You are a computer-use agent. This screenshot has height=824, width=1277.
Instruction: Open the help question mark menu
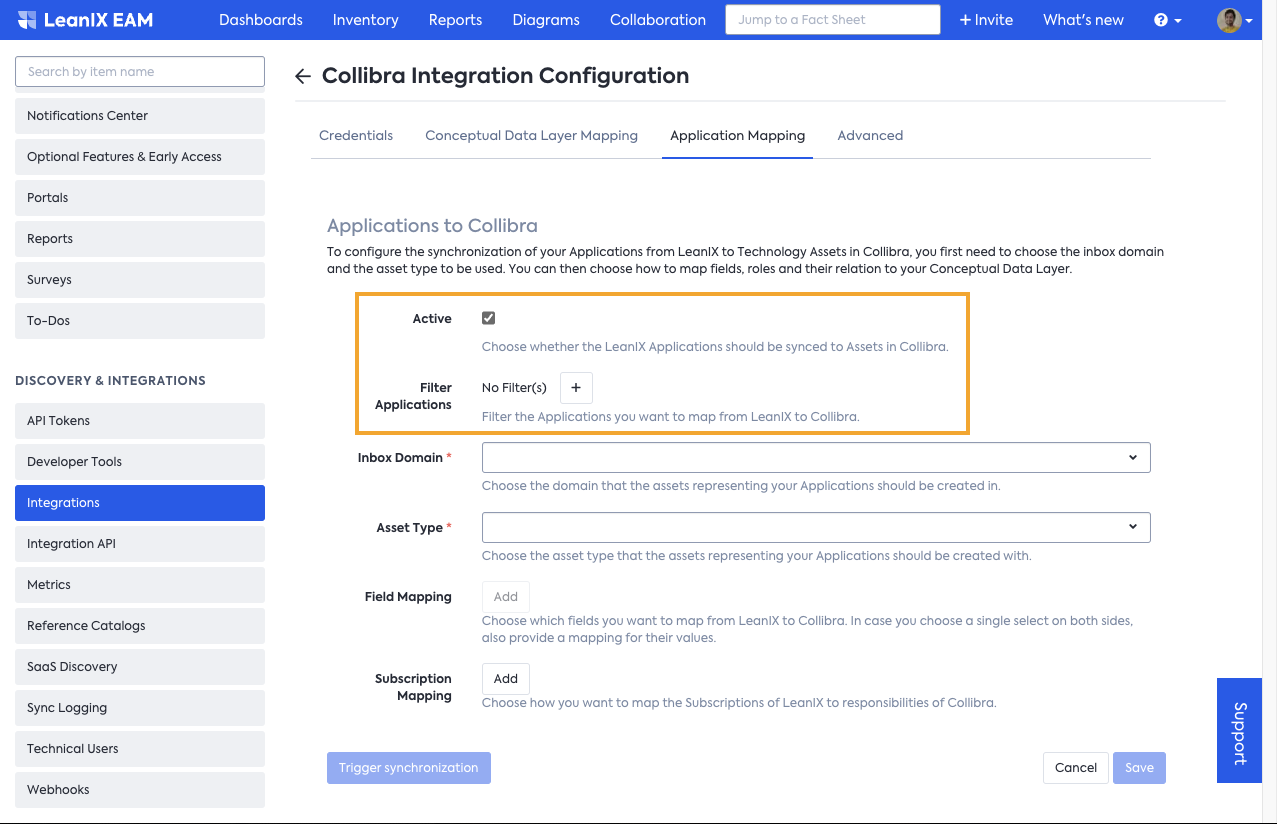coord(1167,20)
